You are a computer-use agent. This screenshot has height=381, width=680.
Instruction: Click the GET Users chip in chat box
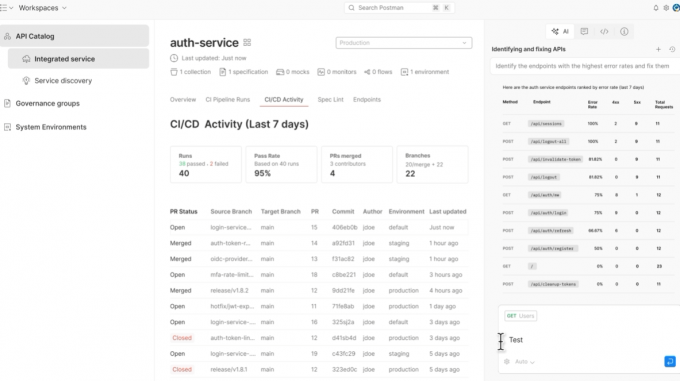[x=521, y=316]
